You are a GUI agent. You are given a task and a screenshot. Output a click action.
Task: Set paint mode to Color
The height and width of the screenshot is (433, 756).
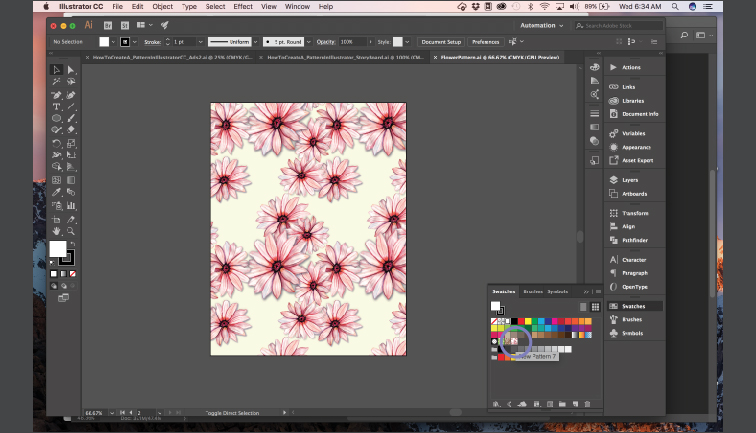[x=54, y=274]
